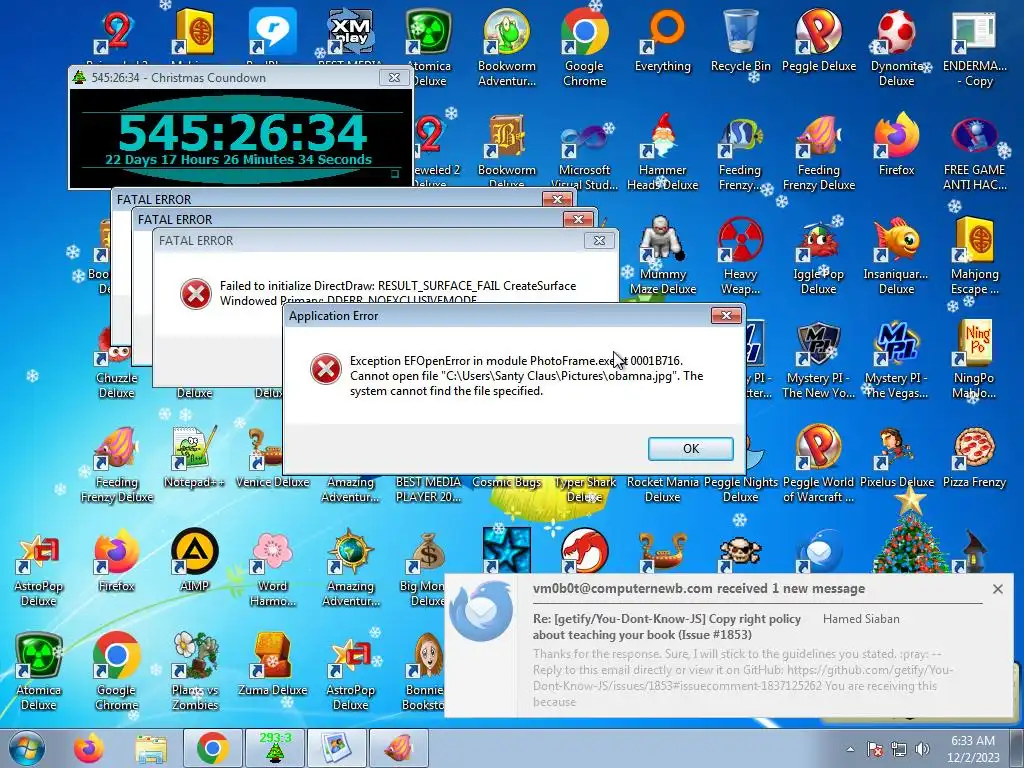Select the Plants vs Zombies shortcut

[x=194, y=671]
